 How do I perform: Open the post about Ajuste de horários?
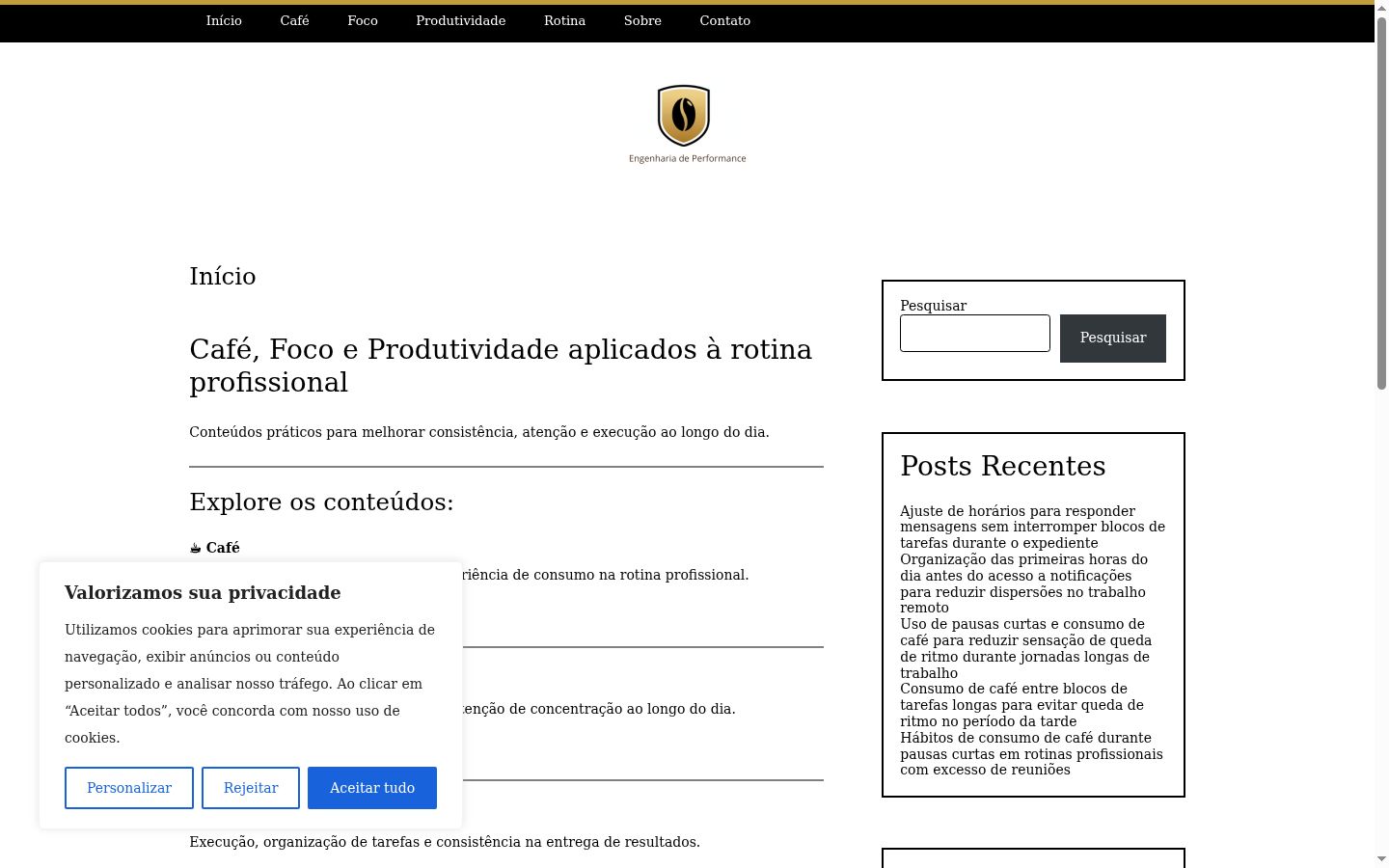click(1032, 527)
